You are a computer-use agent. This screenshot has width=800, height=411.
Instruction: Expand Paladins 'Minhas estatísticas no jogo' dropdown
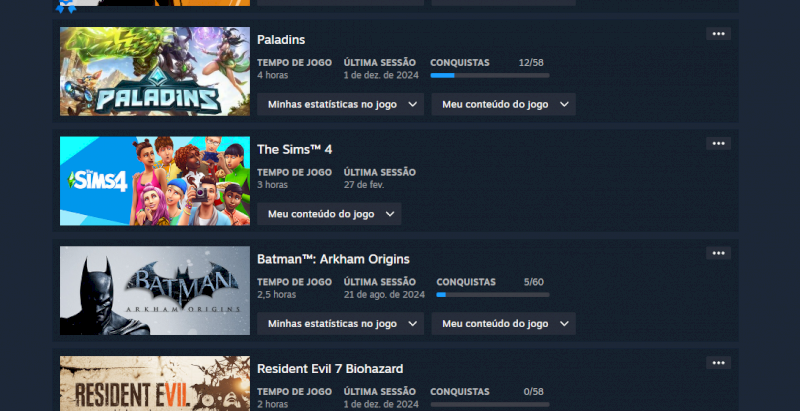click(x=340, y=104)
